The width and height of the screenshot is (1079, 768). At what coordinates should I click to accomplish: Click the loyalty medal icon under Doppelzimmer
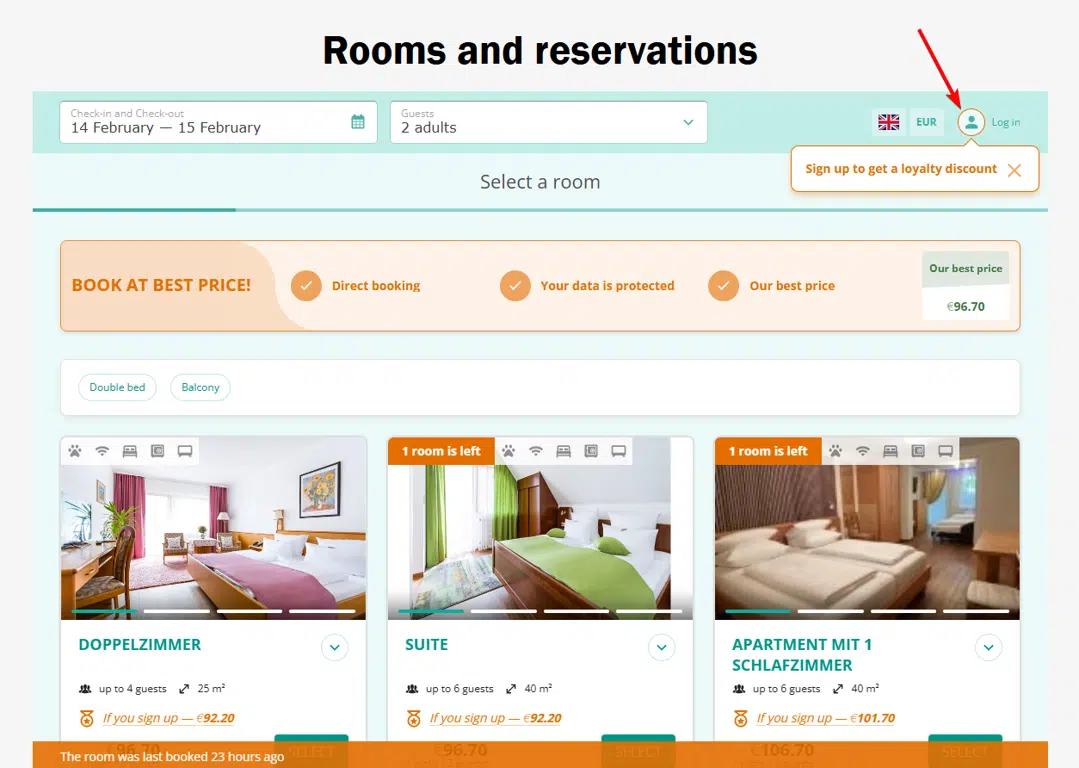tap(87, 718)
